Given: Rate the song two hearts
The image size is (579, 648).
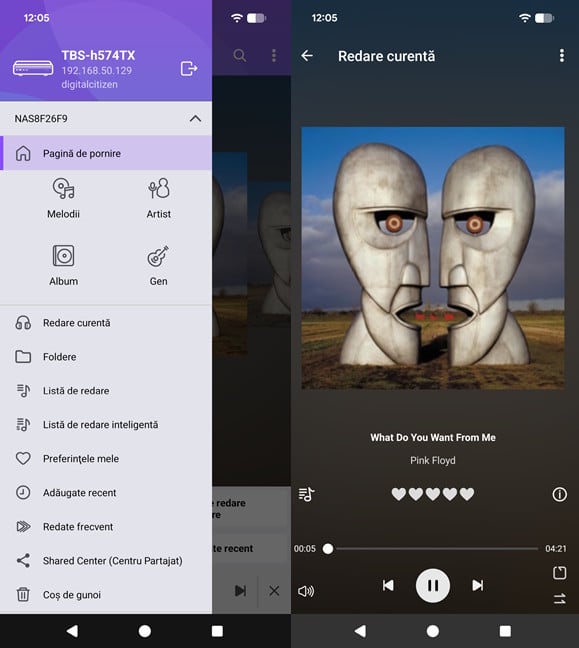Looking at the screenshot, I should click(x=416, y=494).
